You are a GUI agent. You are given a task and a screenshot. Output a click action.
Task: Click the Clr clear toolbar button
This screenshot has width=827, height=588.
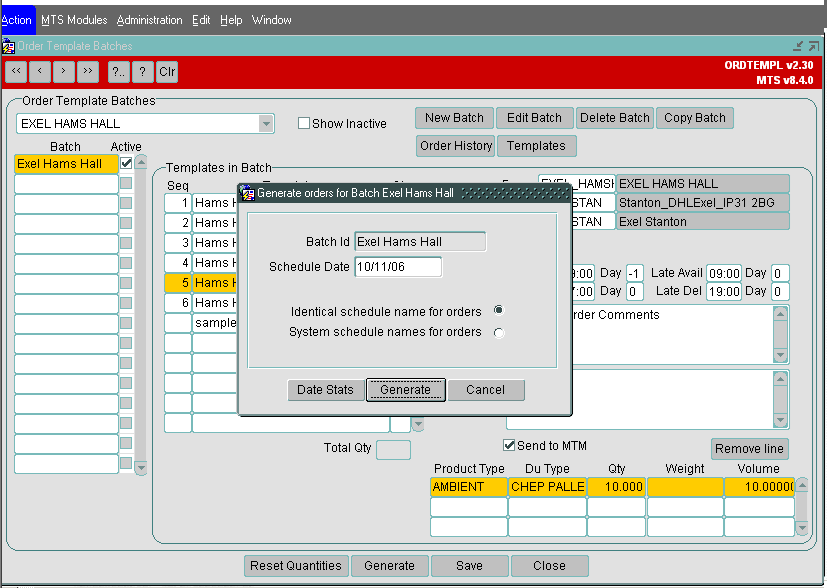click(x=167, y=72)
